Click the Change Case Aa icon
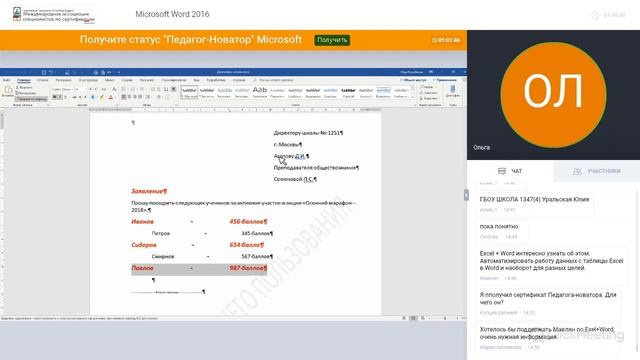Image resolution: width=640 pixels, height=360 pixels. (x=104, y=89)
